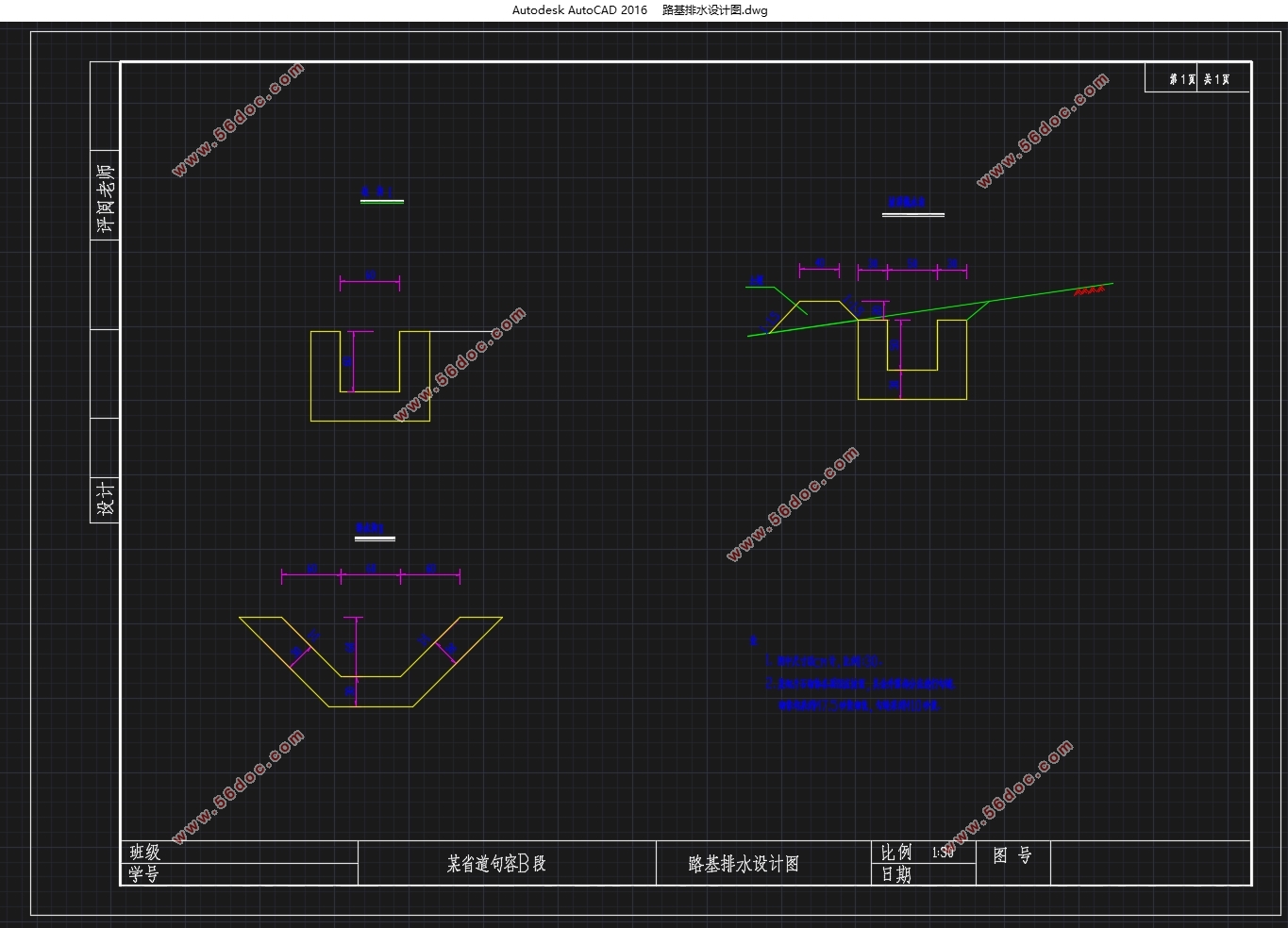Click the 路基排水设计图.dwg file name in title bar
The height and width of the screenshot is (928, 1288).
714,10
